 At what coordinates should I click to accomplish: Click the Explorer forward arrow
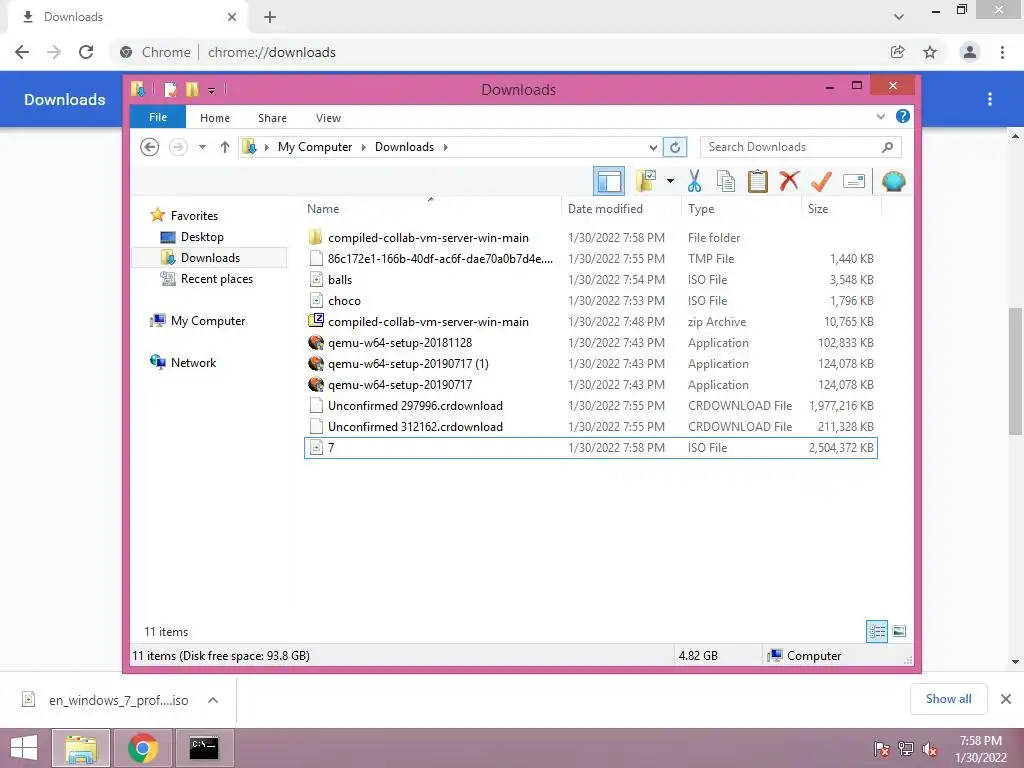click(x=178, y=147)
